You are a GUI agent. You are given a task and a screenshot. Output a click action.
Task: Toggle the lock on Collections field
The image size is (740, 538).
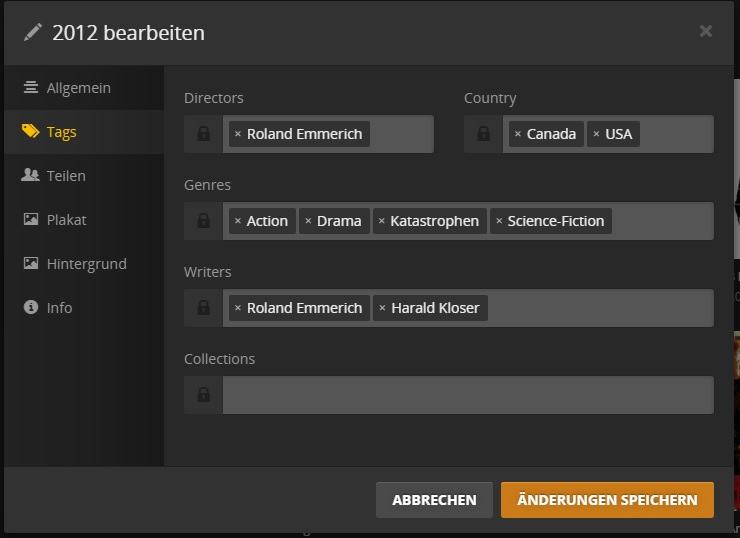tap(203, 395)
